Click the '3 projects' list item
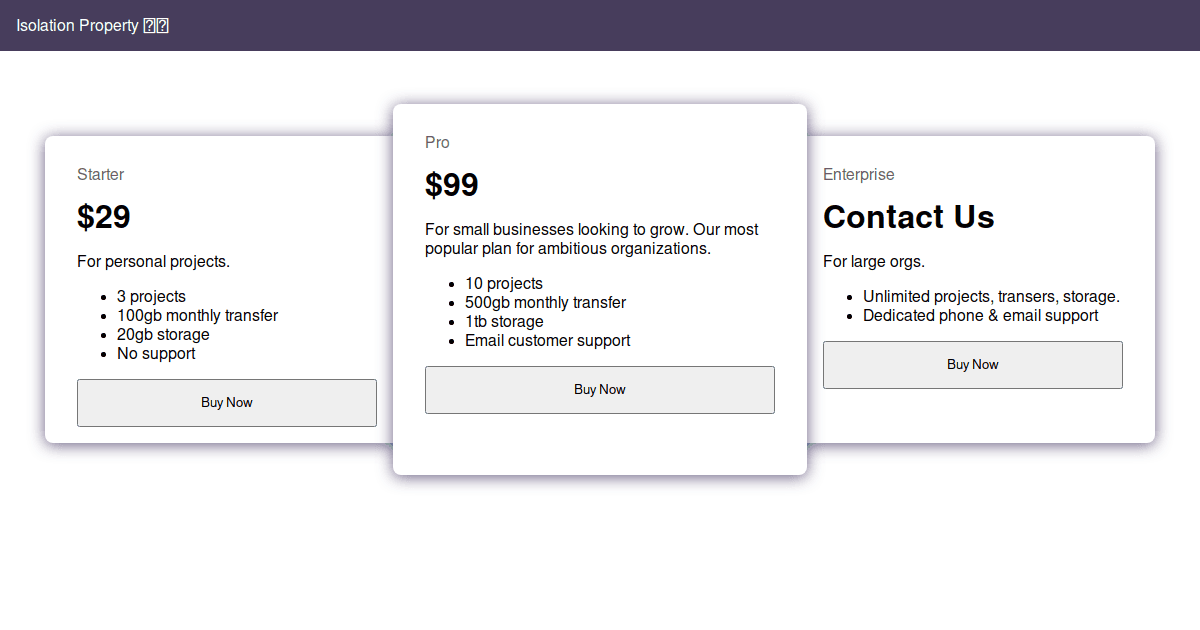Screen dimensions: 1200x630 point(151,297)
